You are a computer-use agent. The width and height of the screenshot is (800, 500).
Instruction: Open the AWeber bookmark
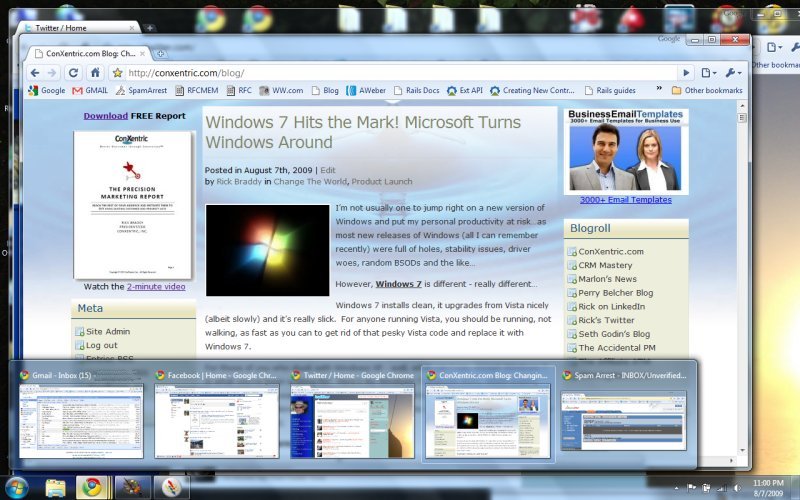(366, 90)
